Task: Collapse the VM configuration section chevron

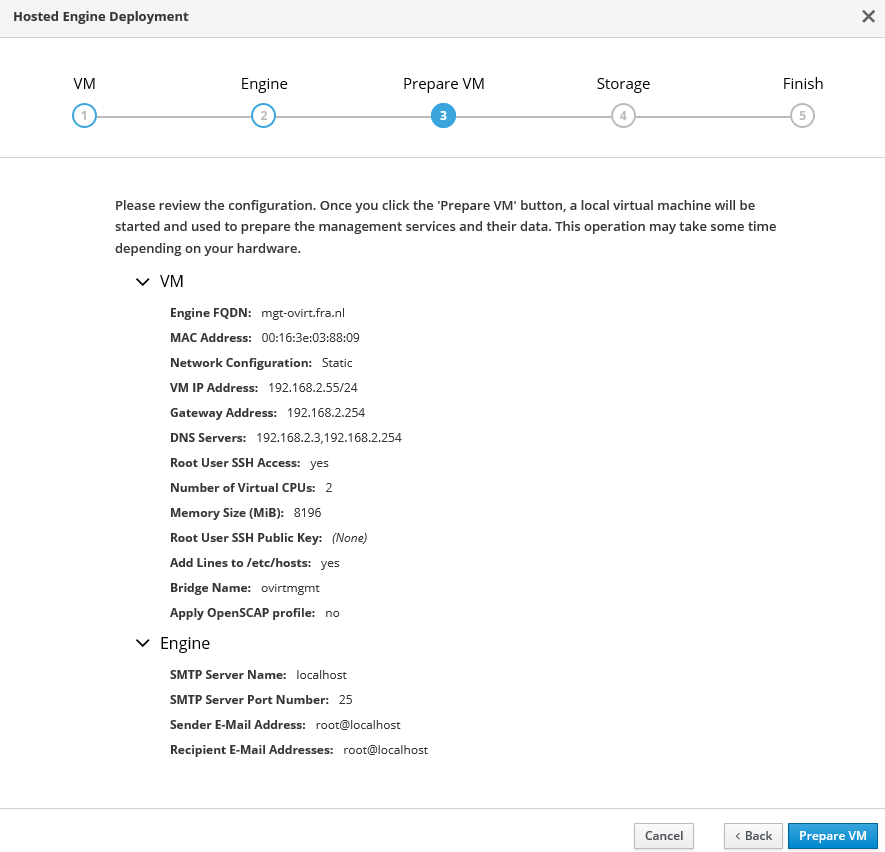Action: (142, 282)
